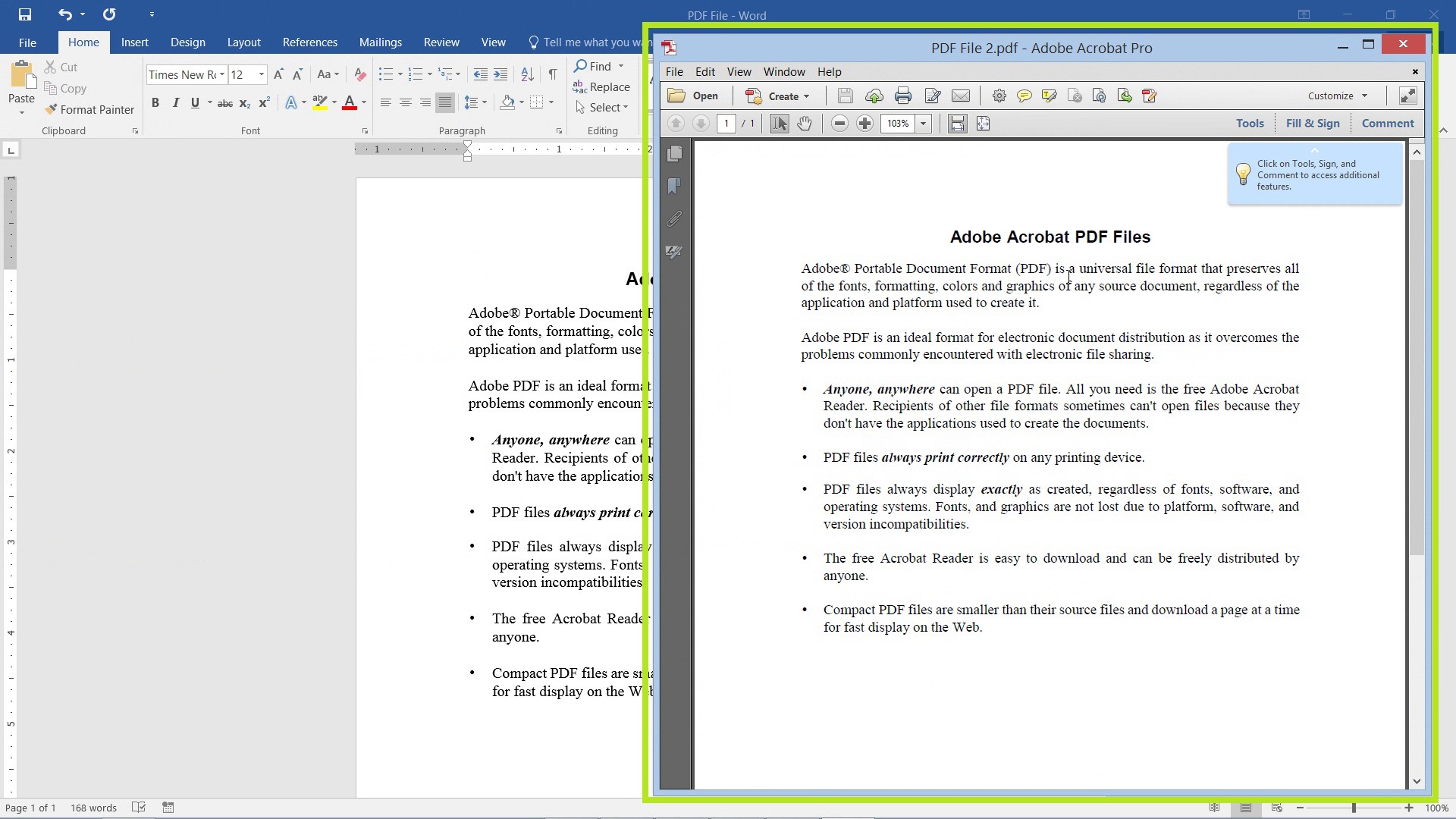The width and height of the screenshot is (1456, 819).
Task: Toggle underline formatting in Word ribbon
Action: coord(195,103)
